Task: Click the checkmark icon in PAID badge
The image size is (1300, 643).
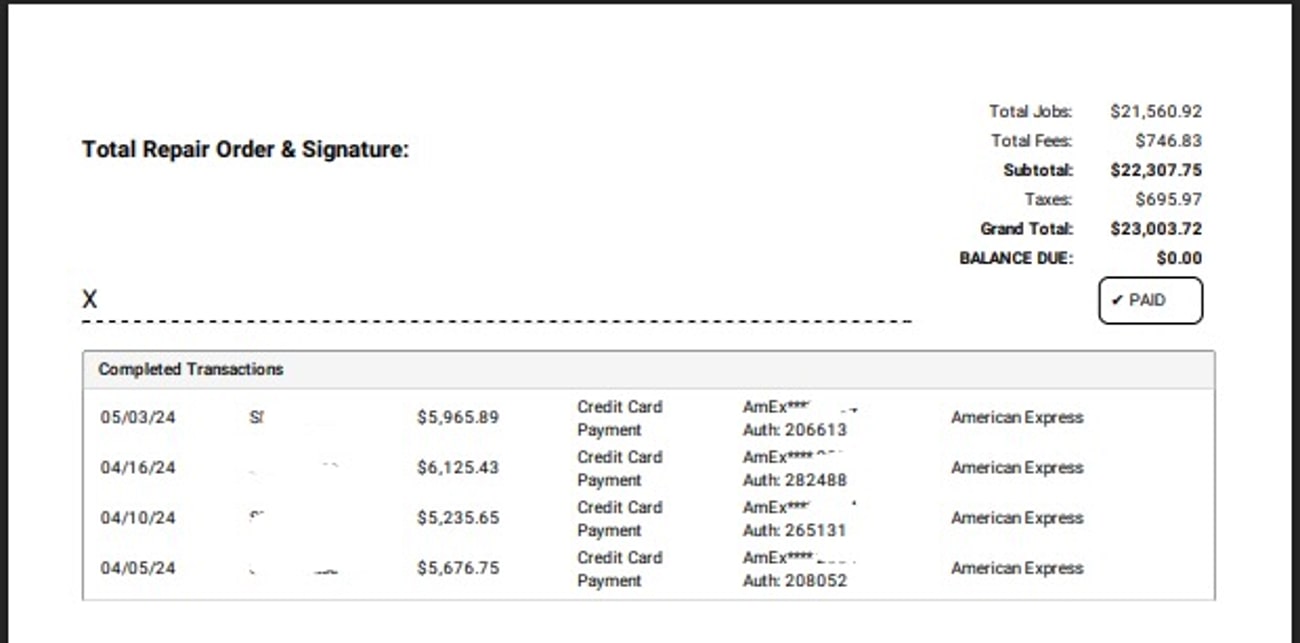Action: (x=1117, y=300)
